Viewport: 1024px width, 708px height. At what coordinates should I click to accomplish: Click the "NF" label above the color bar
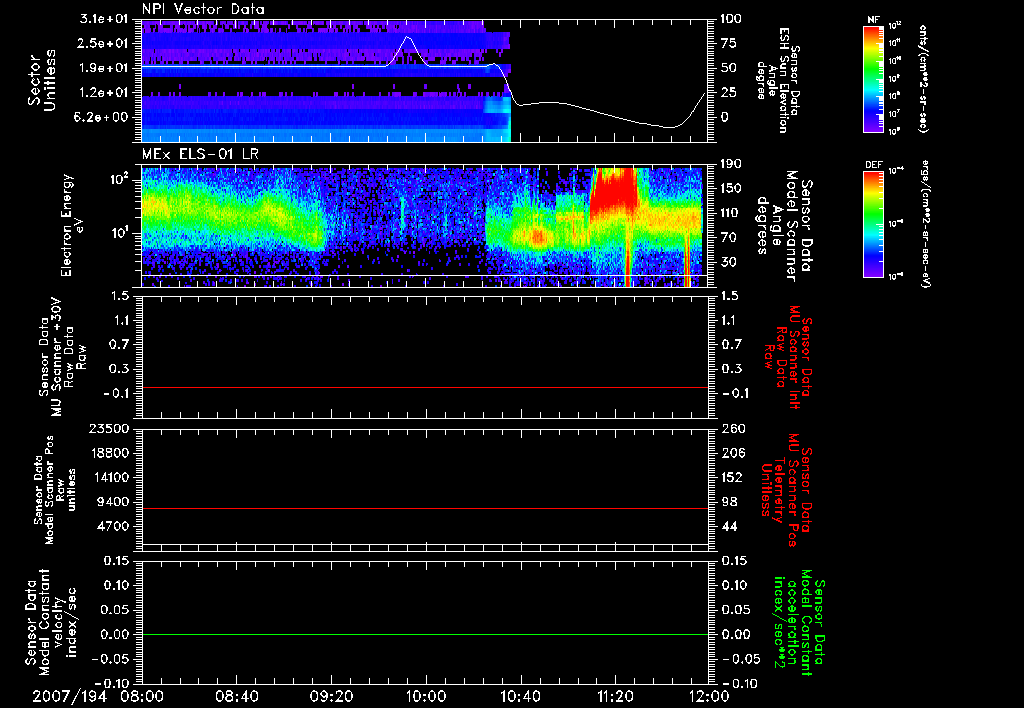pyautogui.click(x=873, y=20)
